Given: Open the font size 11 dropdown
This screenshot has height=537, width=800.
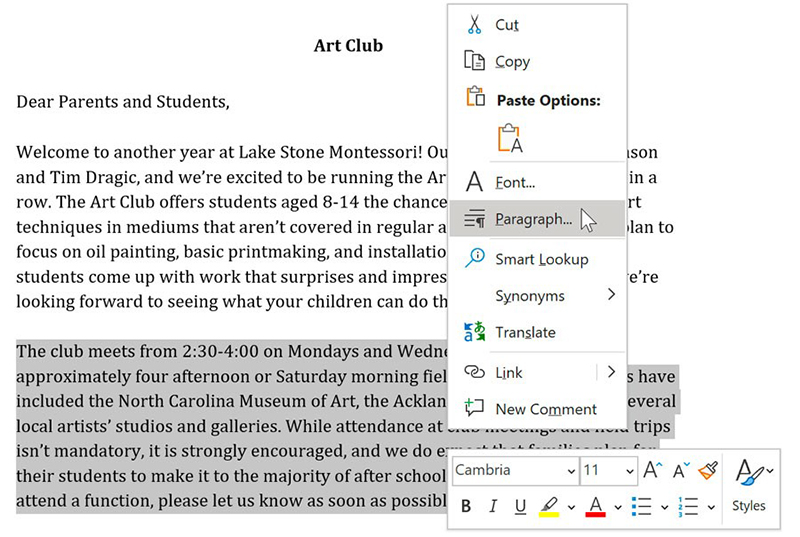Looking at the screenshot, I should coord(630,471).
